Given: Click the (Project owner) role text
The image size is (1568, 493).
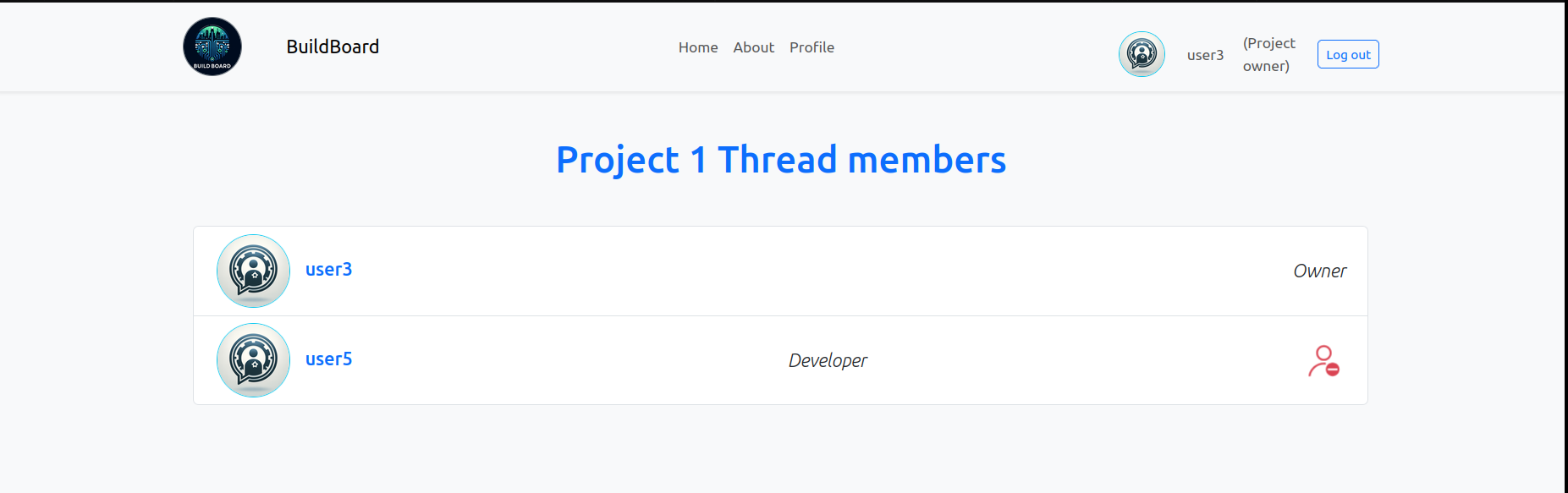Looking at the screenshot, I should [x=1268, y=54].
